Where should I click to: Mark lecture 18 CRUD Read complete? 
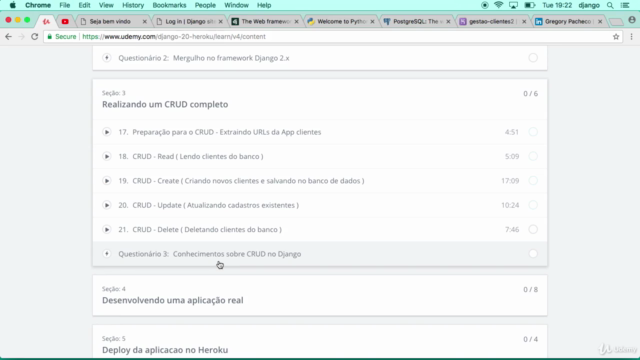[533, 156]
